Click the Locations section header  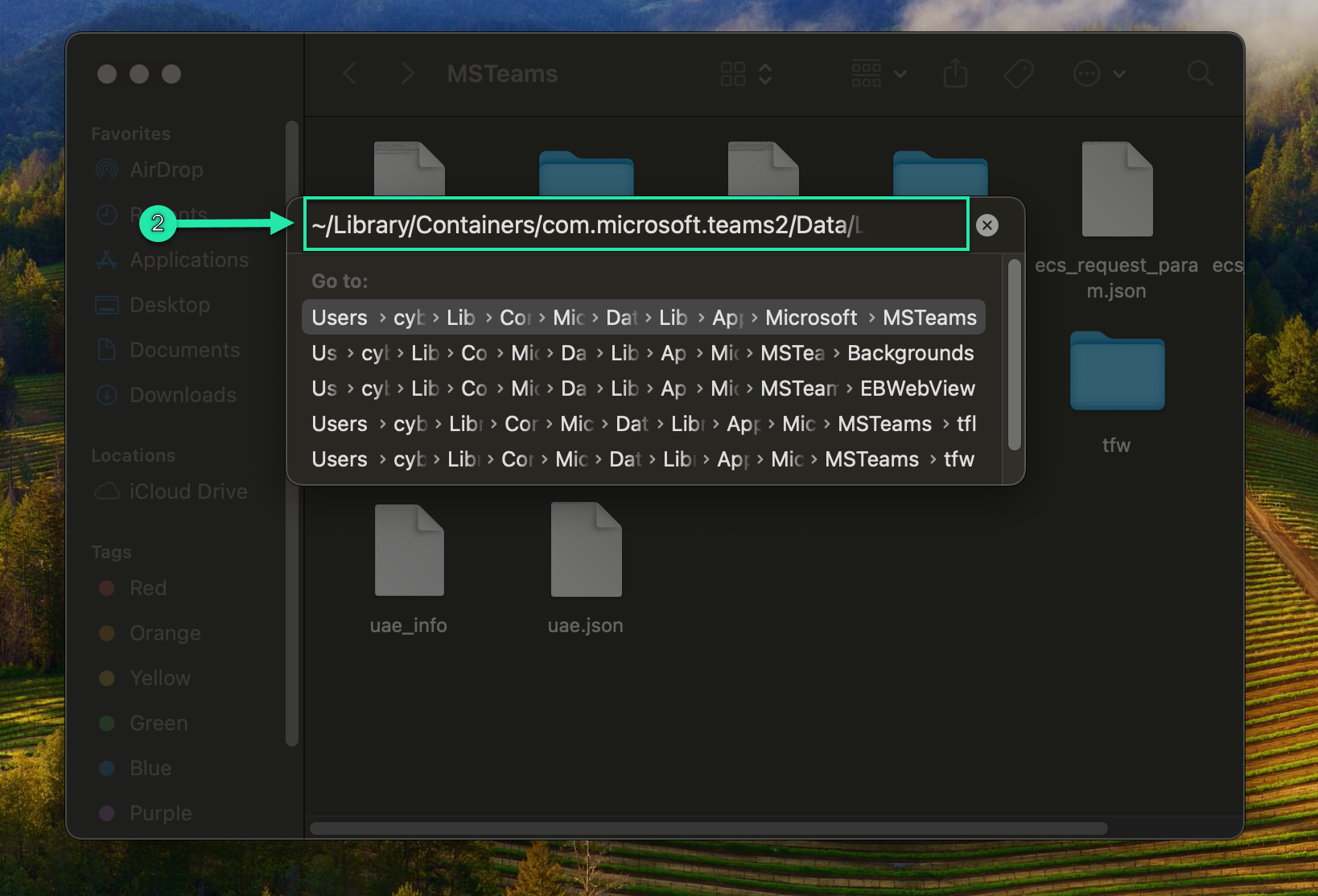(134, 455)
